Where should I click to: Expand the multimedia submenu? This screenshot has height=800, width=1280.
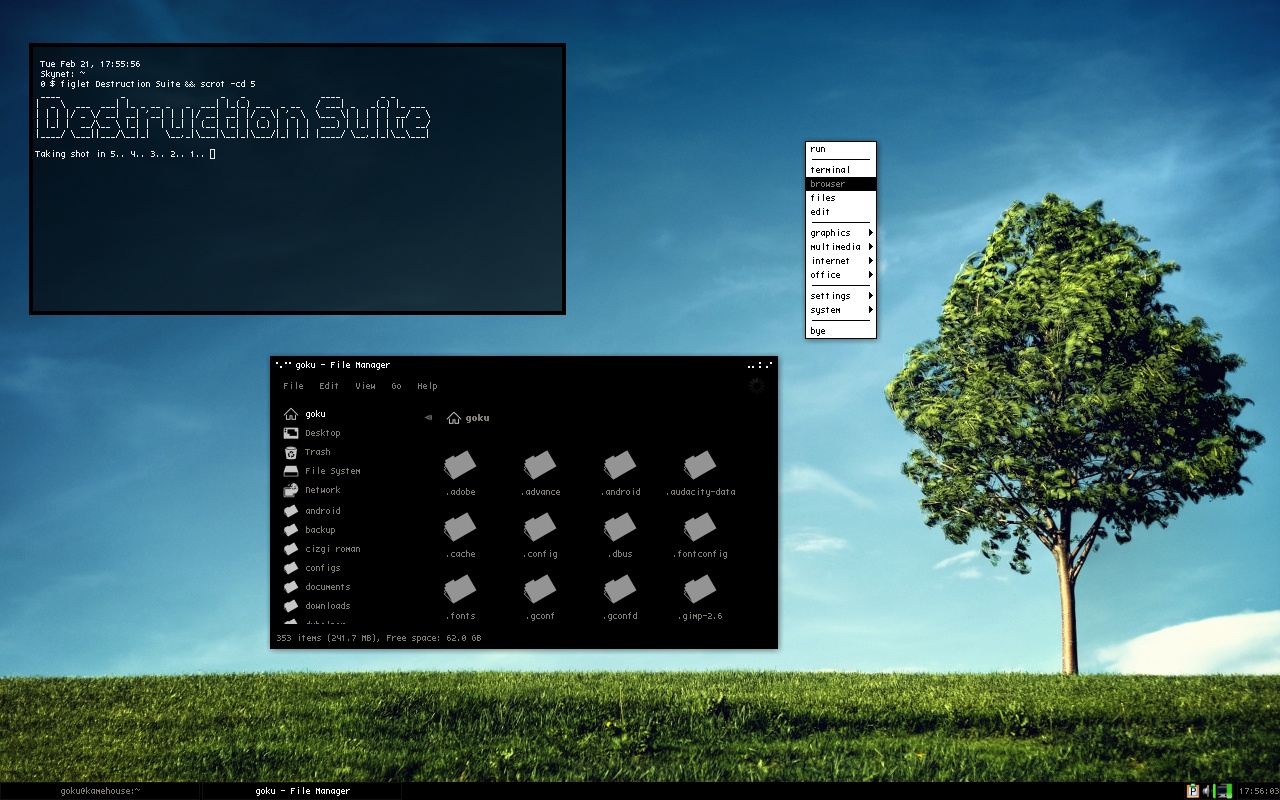tap(841, 247)
